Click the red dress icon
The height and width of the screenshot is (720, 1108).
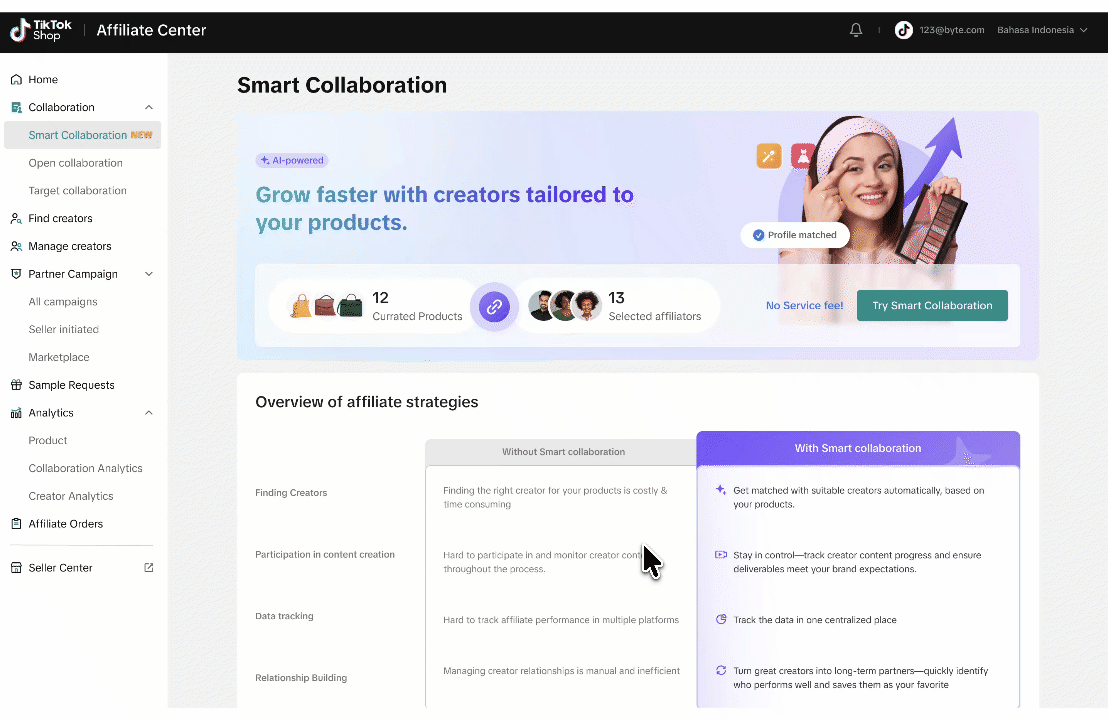pyautogui.click(x=803, y=156)
